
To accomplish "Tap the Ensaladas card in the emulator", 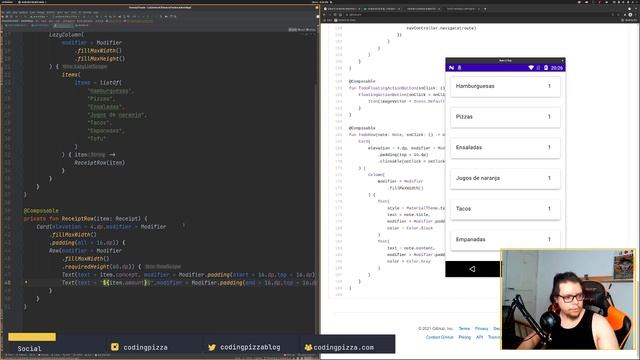I will tap(505, 147).
